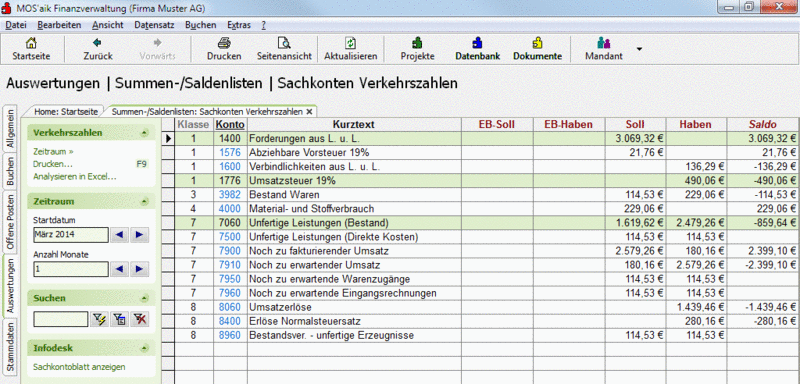Go to Startseite via the toolbar home icon
This screenshot has width=800, height=384.
coord(31,49)
